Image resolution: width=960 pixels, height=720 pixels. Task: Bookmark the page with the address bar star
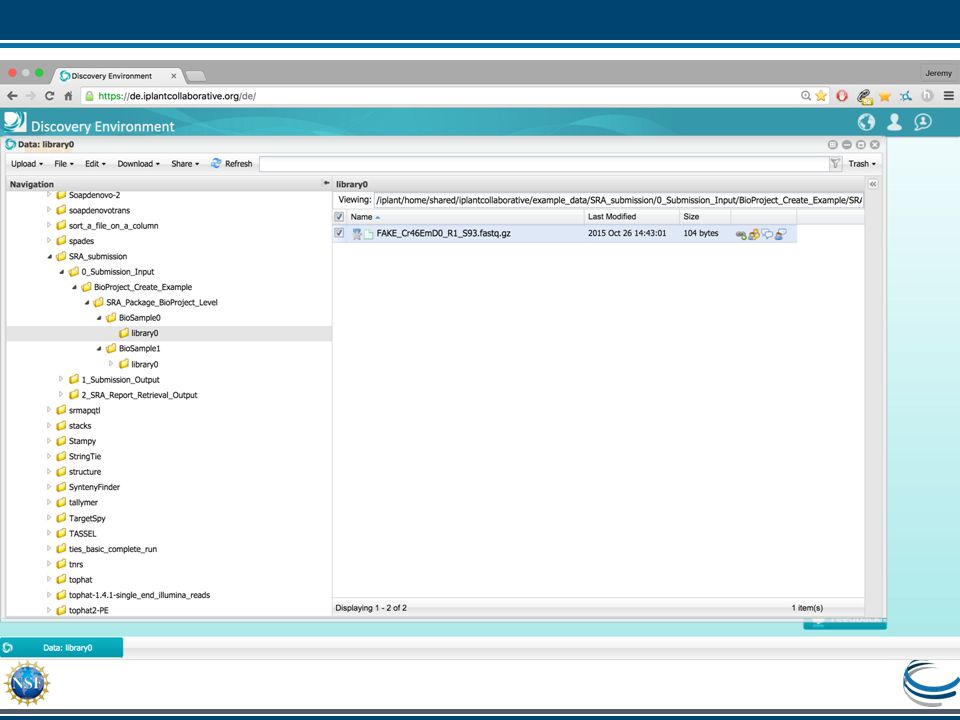[x=821, y=96]
